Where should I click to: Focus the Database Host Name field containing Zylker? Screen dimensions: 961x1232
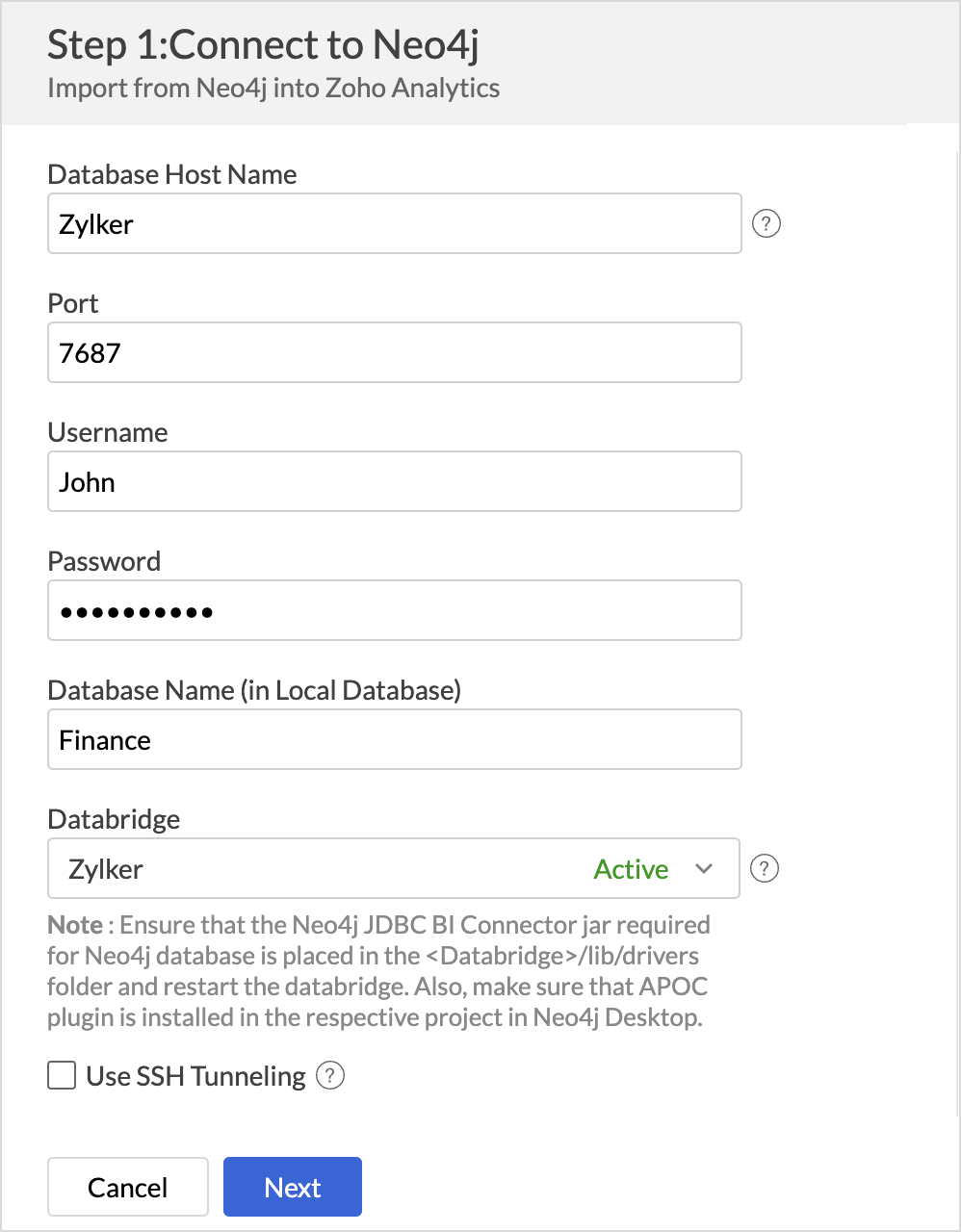pos(395,224)
